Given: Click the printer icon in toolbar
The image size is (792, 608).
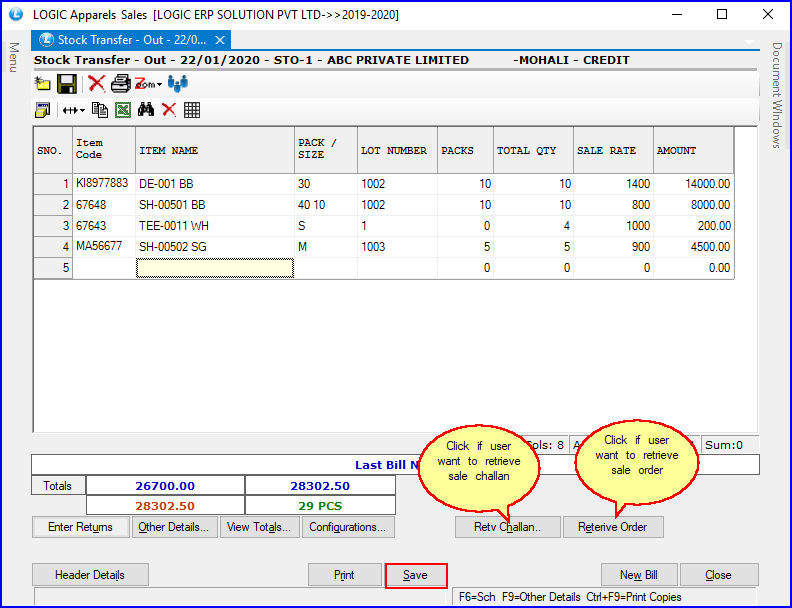Looking at the screenshot, I should point(120,83).
